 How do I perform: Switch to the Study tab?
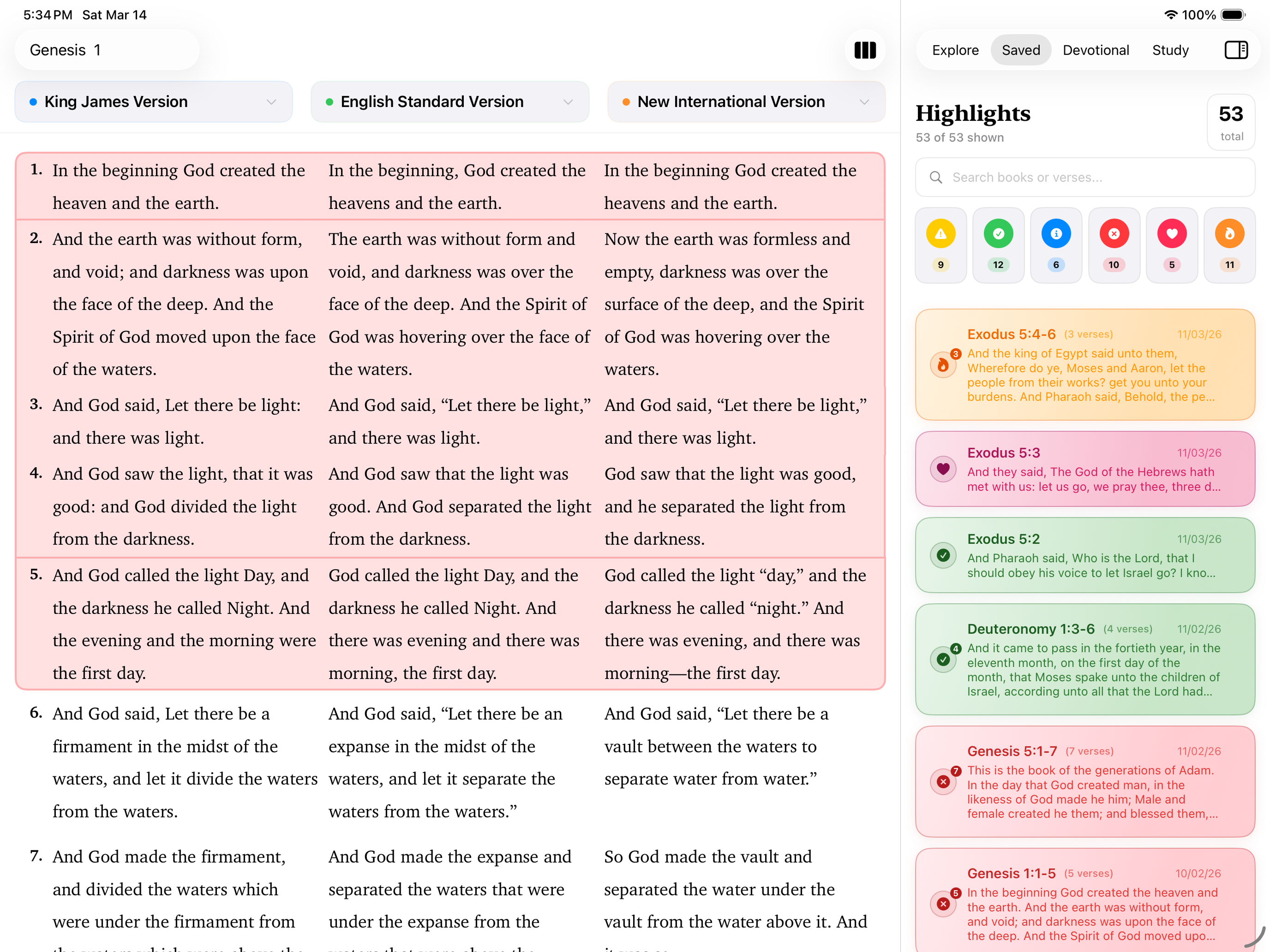pos(1170,50)
